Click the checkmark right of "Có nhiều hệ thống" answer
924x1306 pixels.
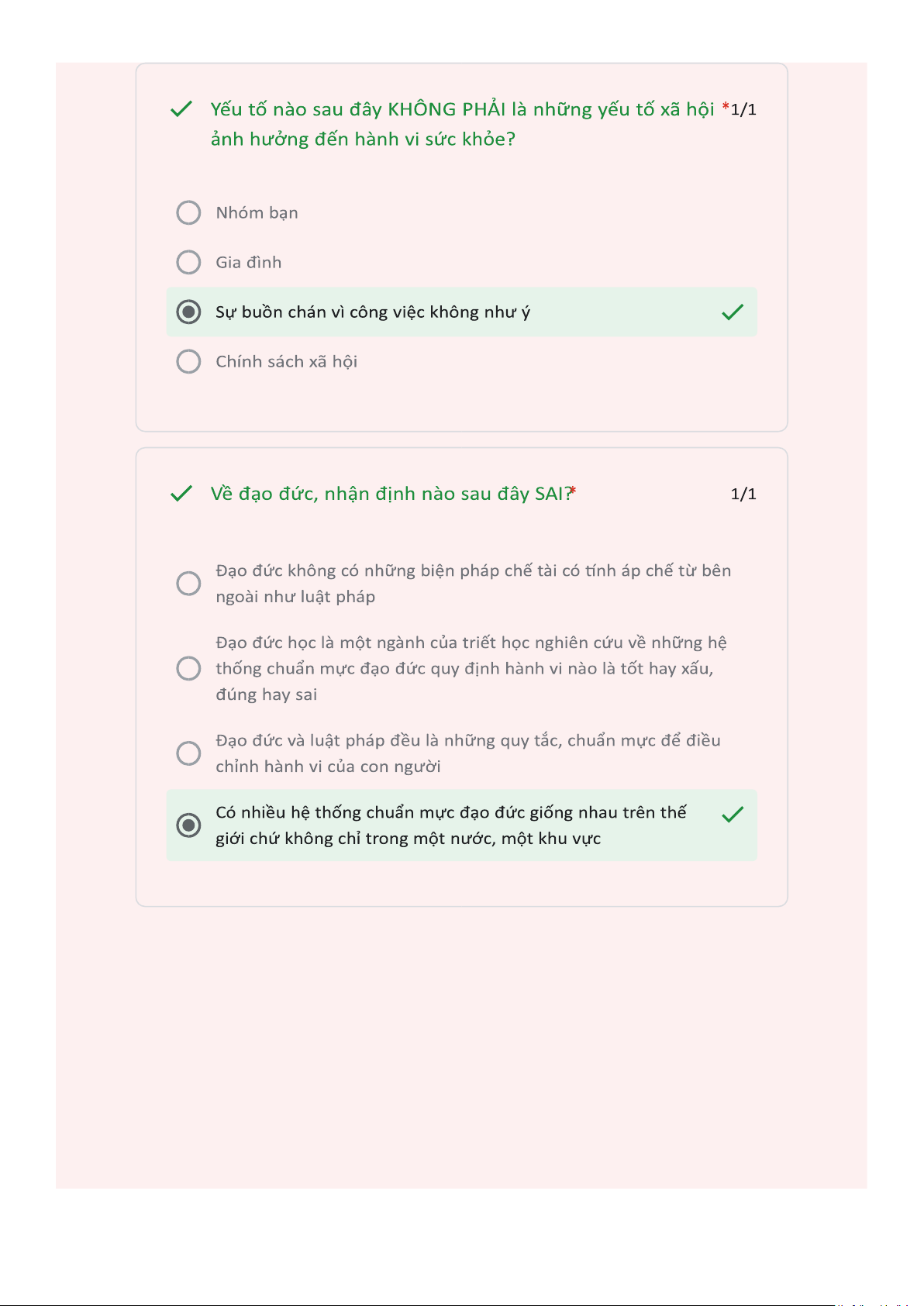[x=733, y=814]
